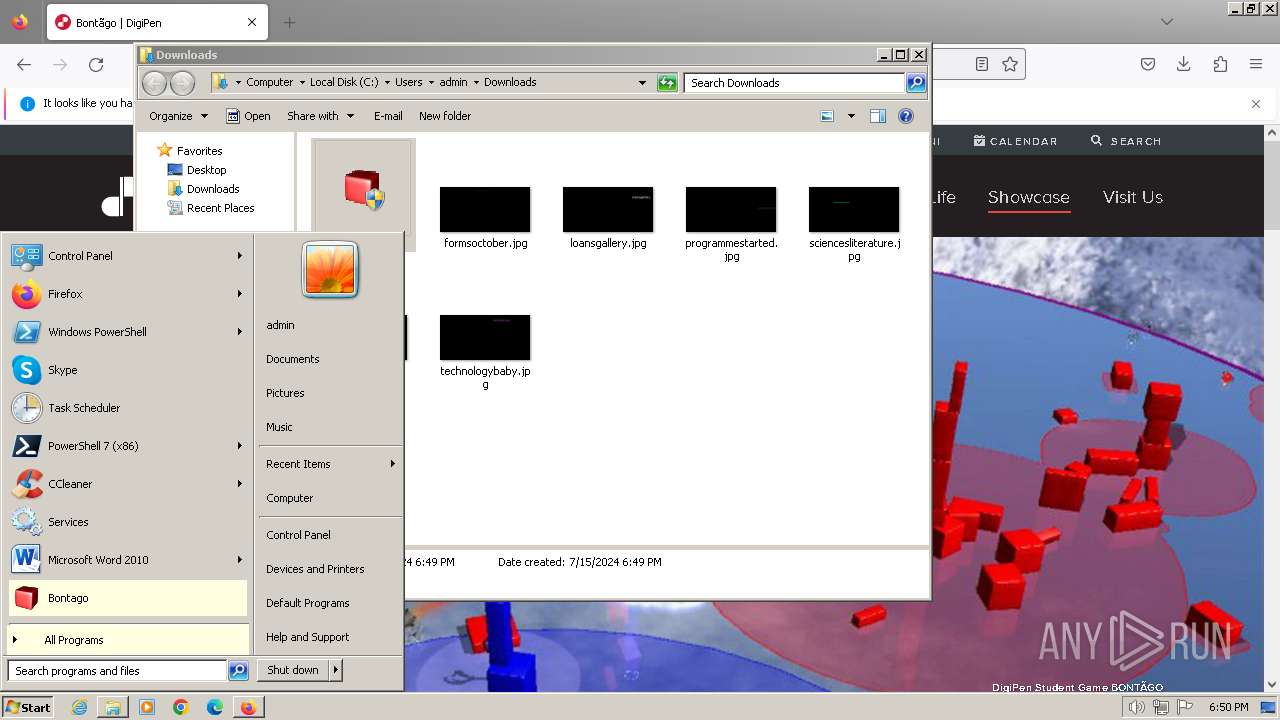The height and width of the screenshot is (720, 1280).
Task: Click the Explorer back arrow button
Action: click(x=154, y=83)
